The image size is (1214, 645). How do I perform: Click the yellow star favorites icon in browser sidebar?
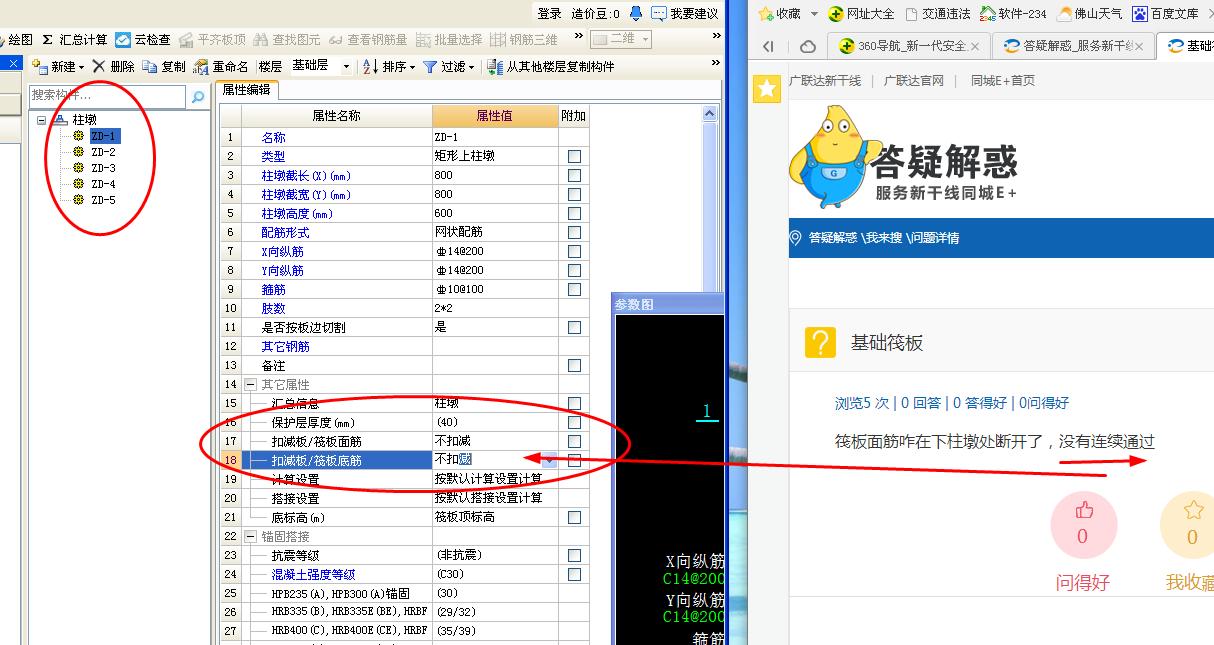(767, 89)
